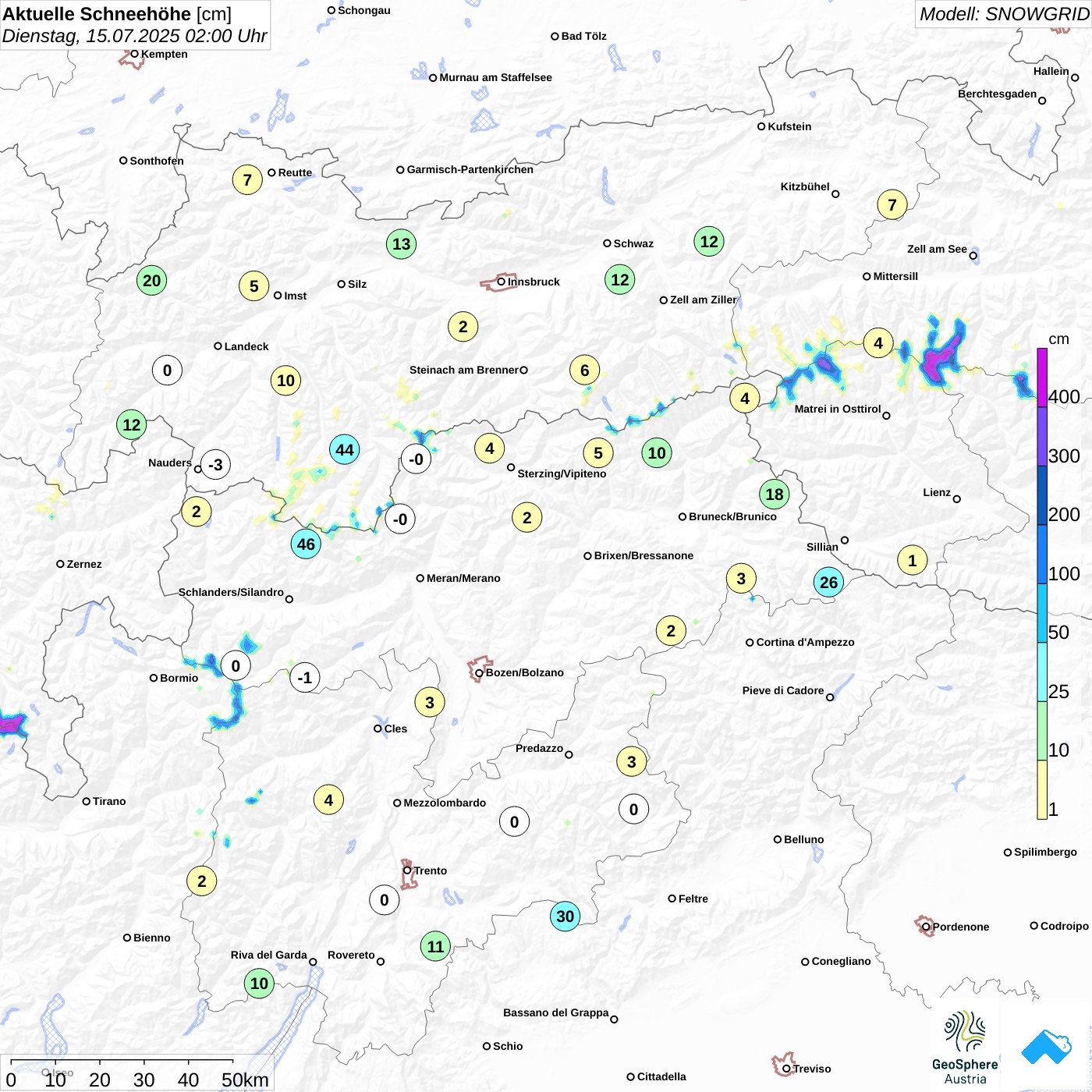This screenshot has width=1092, height=1092.
Task: Click the Pordenone town label
Action: [x=961, y=927]
